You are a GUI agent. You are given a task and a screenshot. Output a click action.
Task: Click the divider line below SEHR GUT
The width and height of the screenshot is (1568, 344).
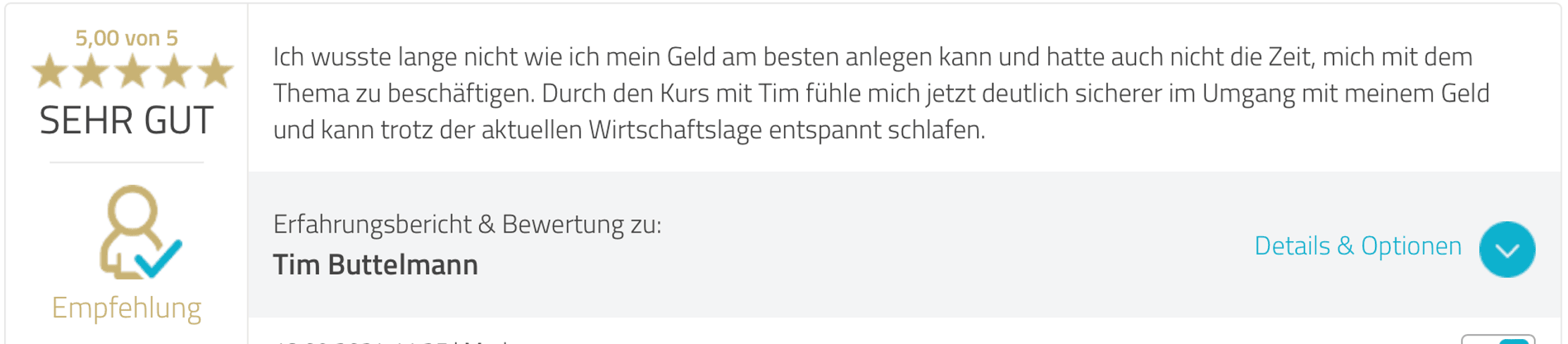click(x=127, y=163)
